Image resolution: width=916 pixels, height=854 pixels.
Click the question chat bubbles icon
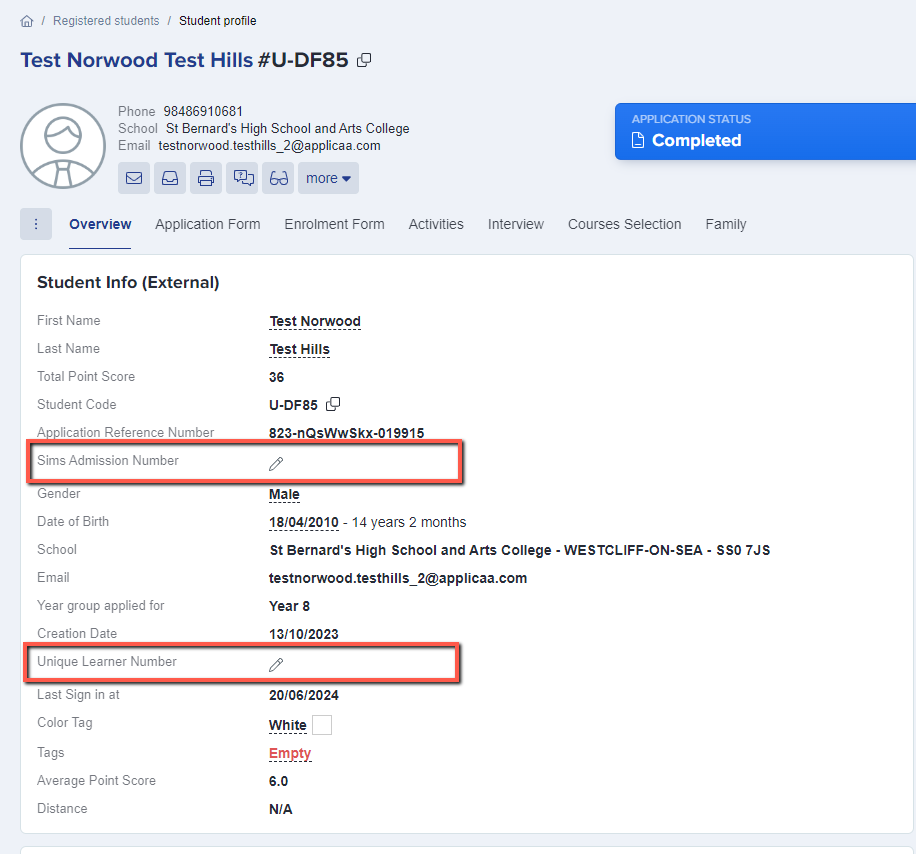(x=242, y=178)
